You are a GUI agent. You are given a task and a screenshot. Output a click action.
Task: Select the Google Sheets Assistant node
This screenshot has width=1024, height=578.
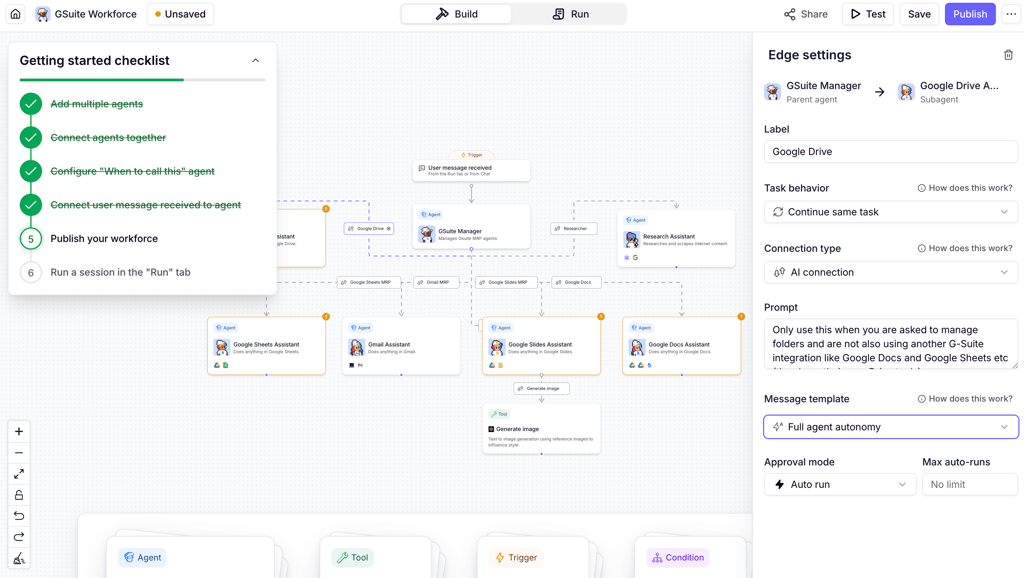click(x=266, y=346)
